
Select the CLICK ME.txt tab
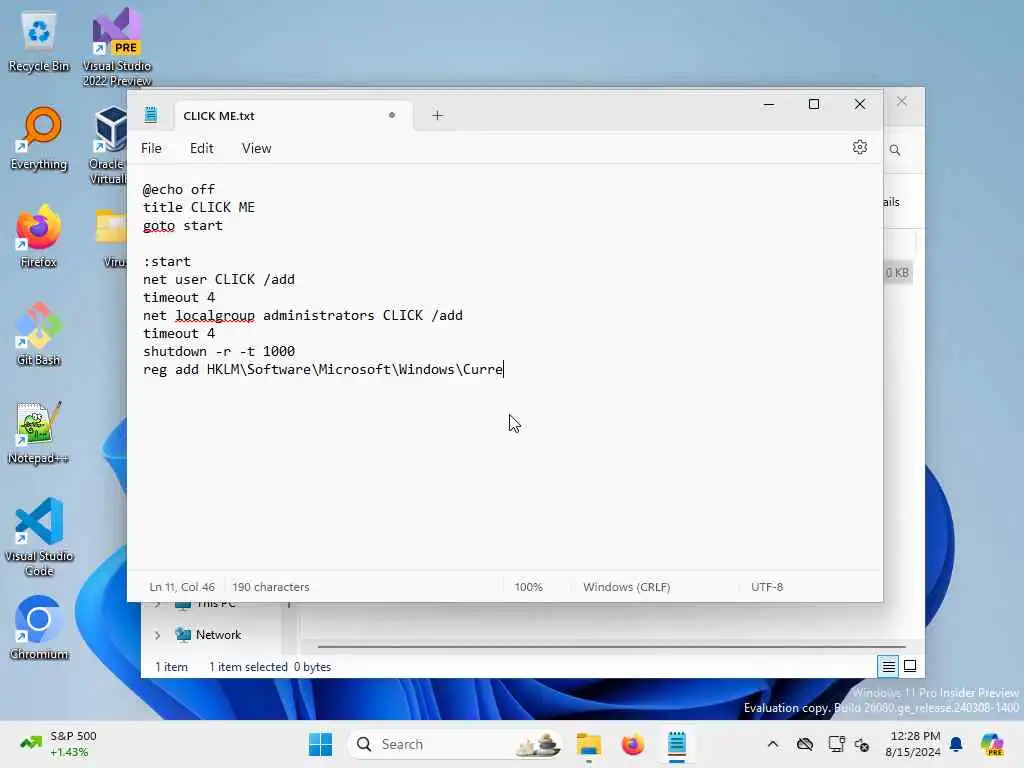point(293,116)
